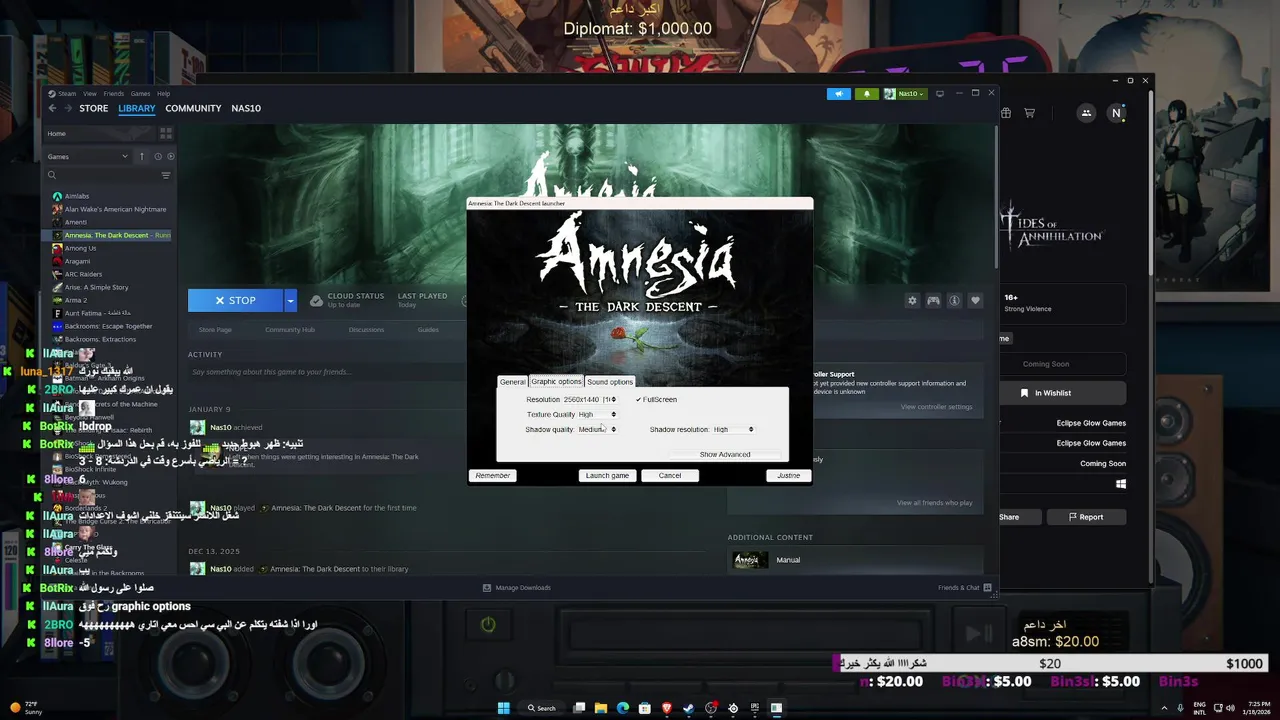
Task: Open the Shadow quality dropdown
Action: click(x=597, y=429)
